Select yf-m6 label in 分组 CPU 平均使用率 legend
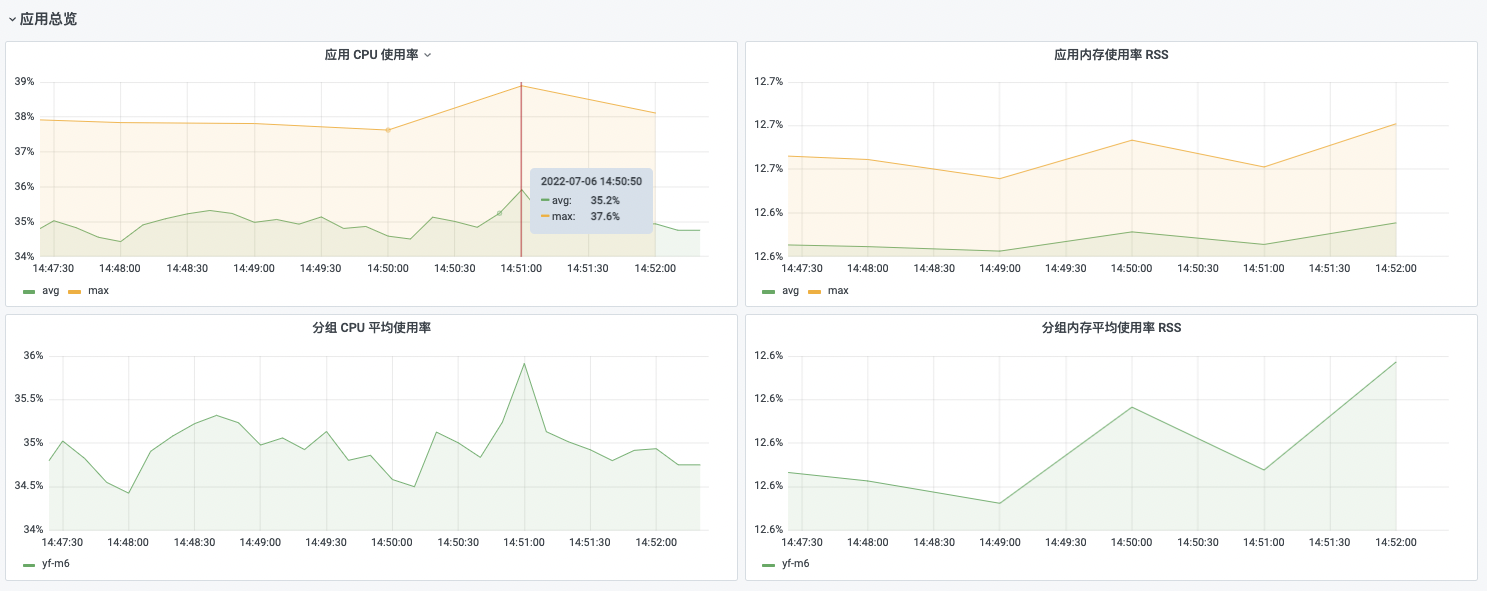 55,564
